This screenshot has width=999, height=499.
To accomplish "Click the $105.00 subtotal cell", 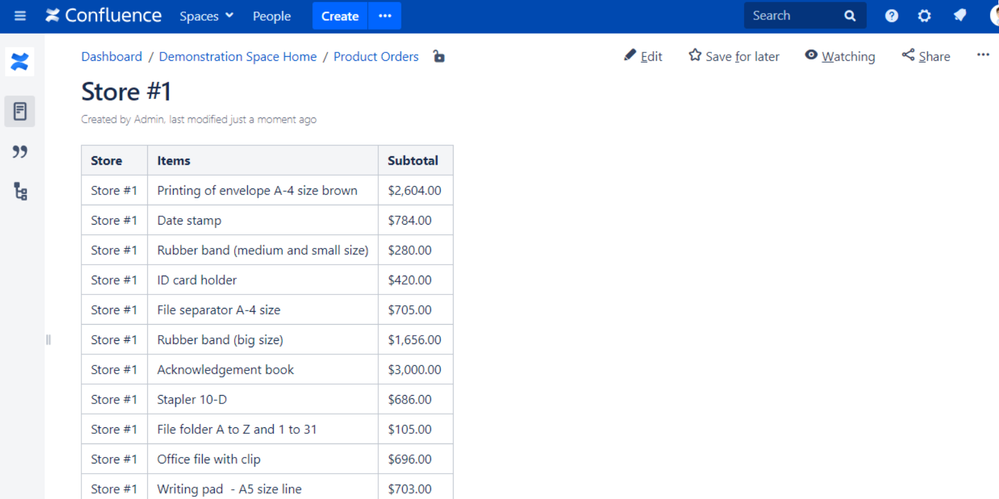I will point(416,430).
